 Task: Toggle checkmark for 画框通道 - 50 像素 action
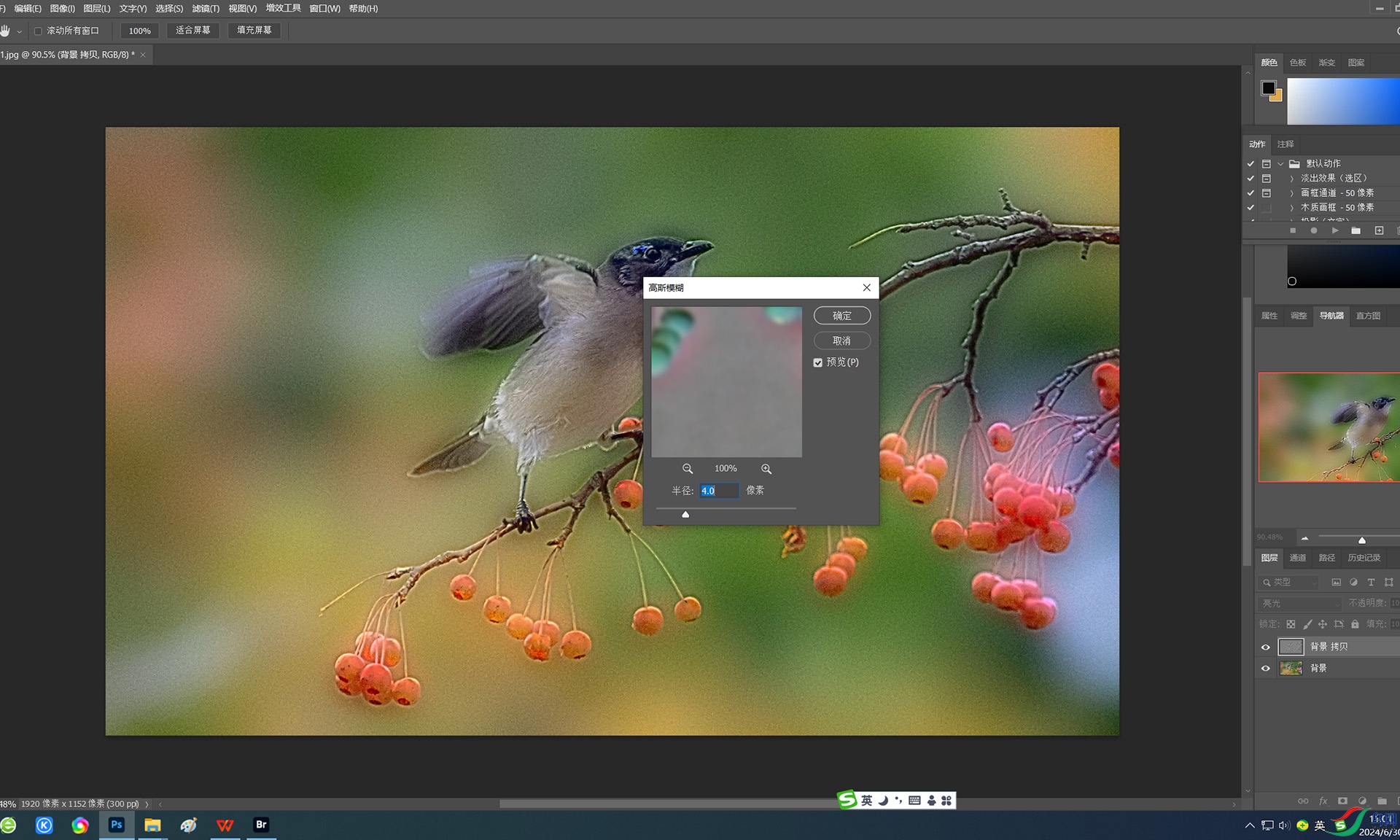coord(1251,193)
